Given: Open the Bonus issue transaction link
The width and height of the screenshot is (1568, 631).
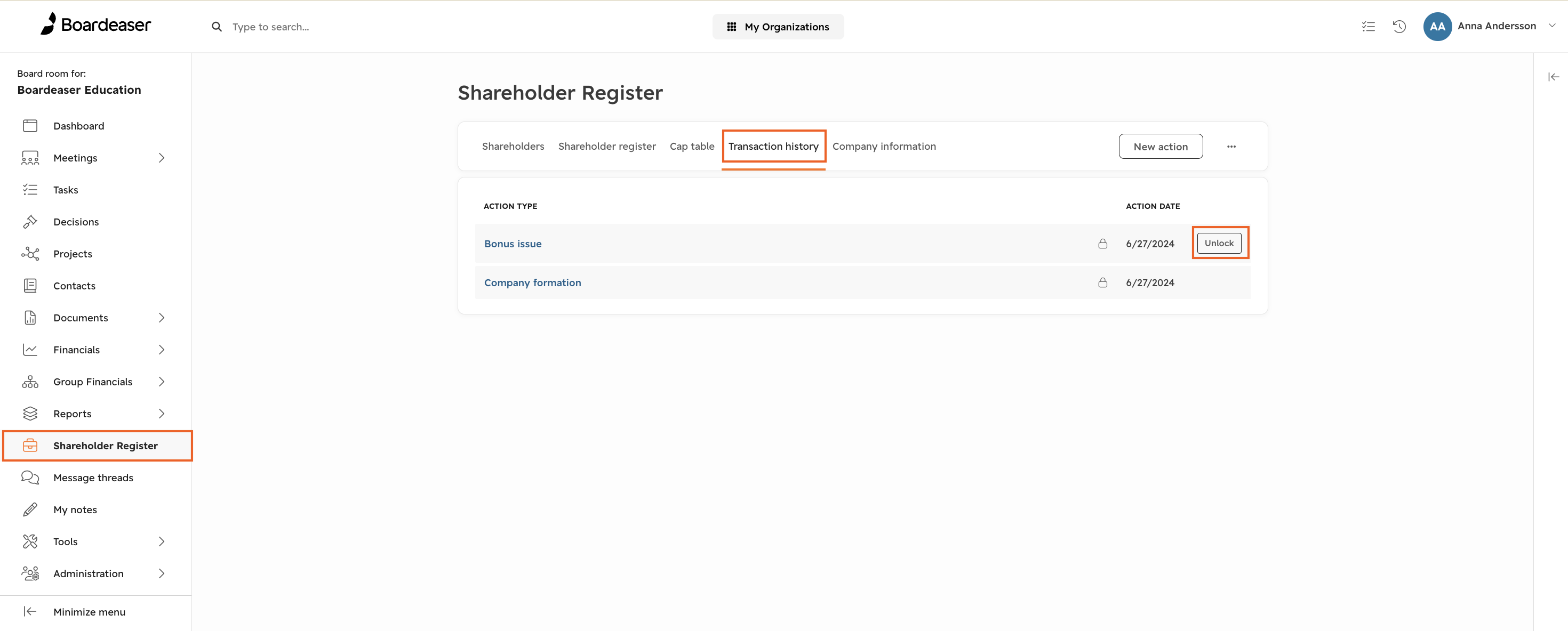Looking at the screenshot, I should point(513,244).
